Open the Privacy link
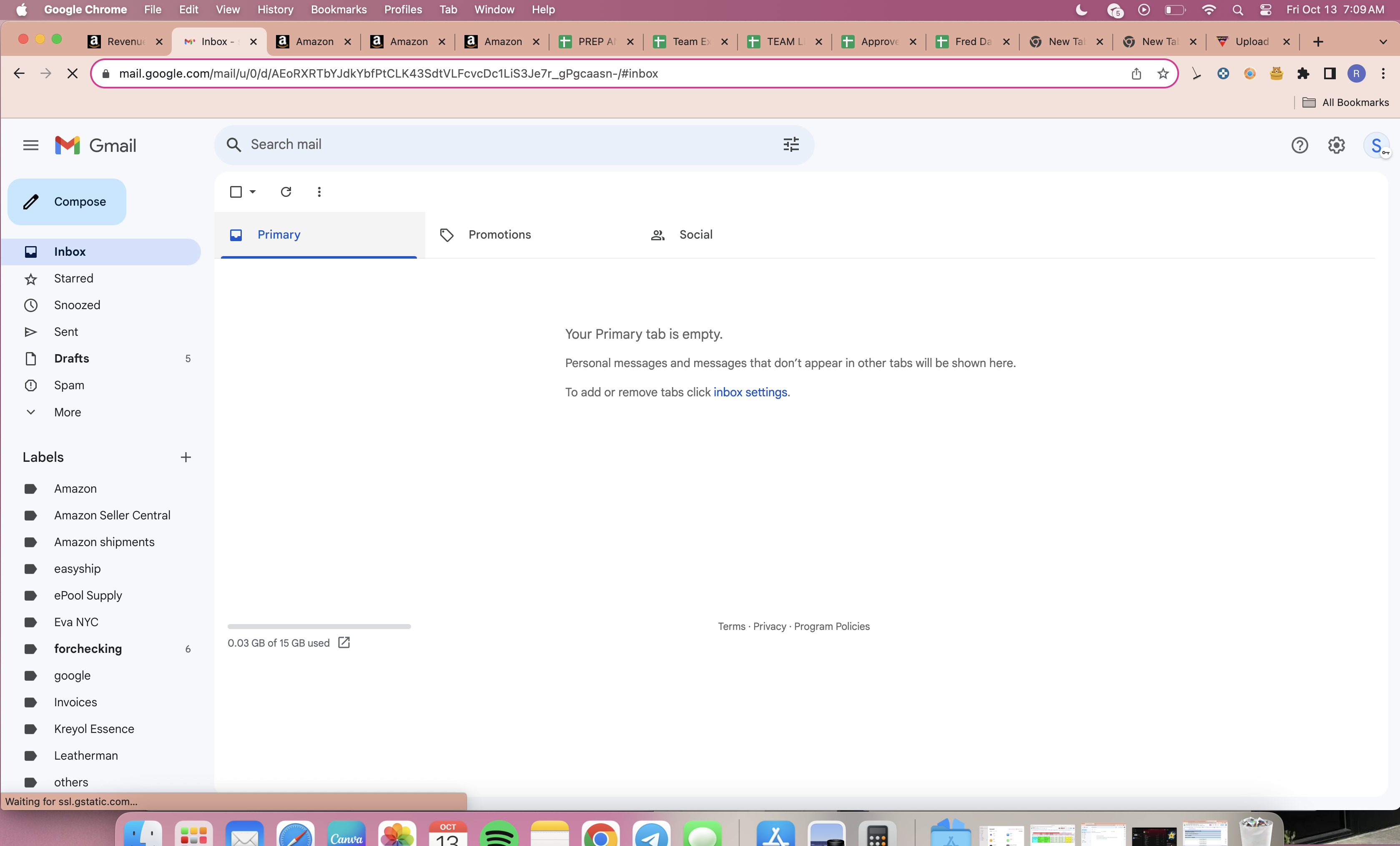1400x846 pixels. point(769,626)
